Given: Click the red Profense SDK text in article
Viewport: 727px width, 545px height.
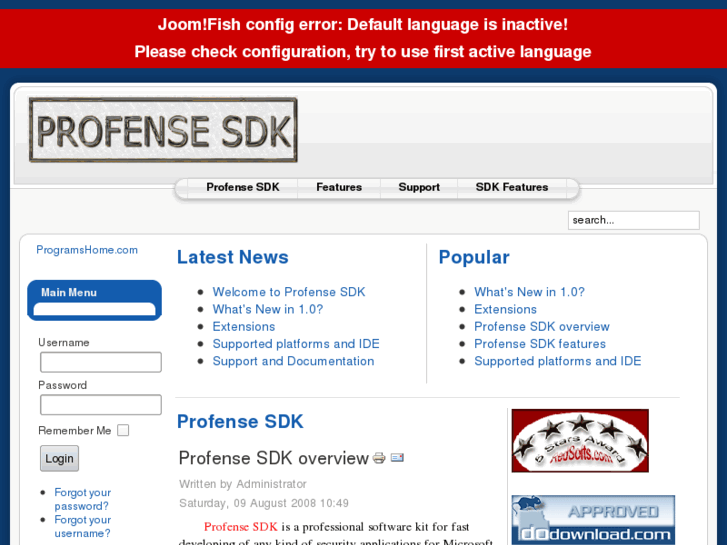Looking at the screenshot, I should click(241, 527).
